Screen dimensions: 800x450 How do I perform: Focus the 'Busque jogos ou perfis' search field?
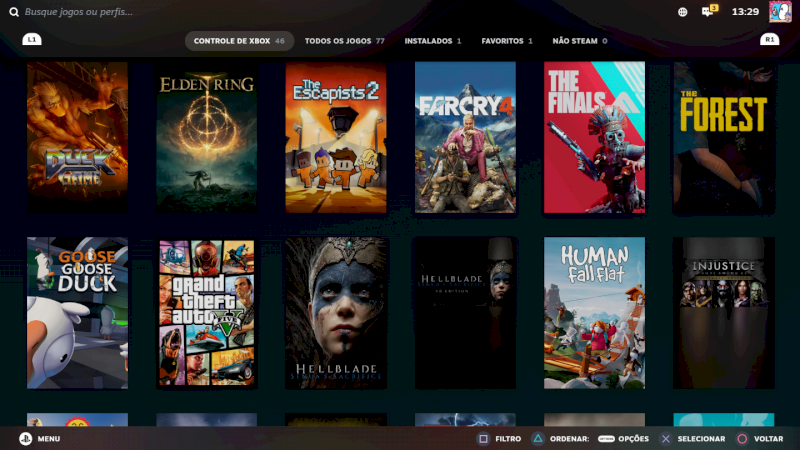79,12
